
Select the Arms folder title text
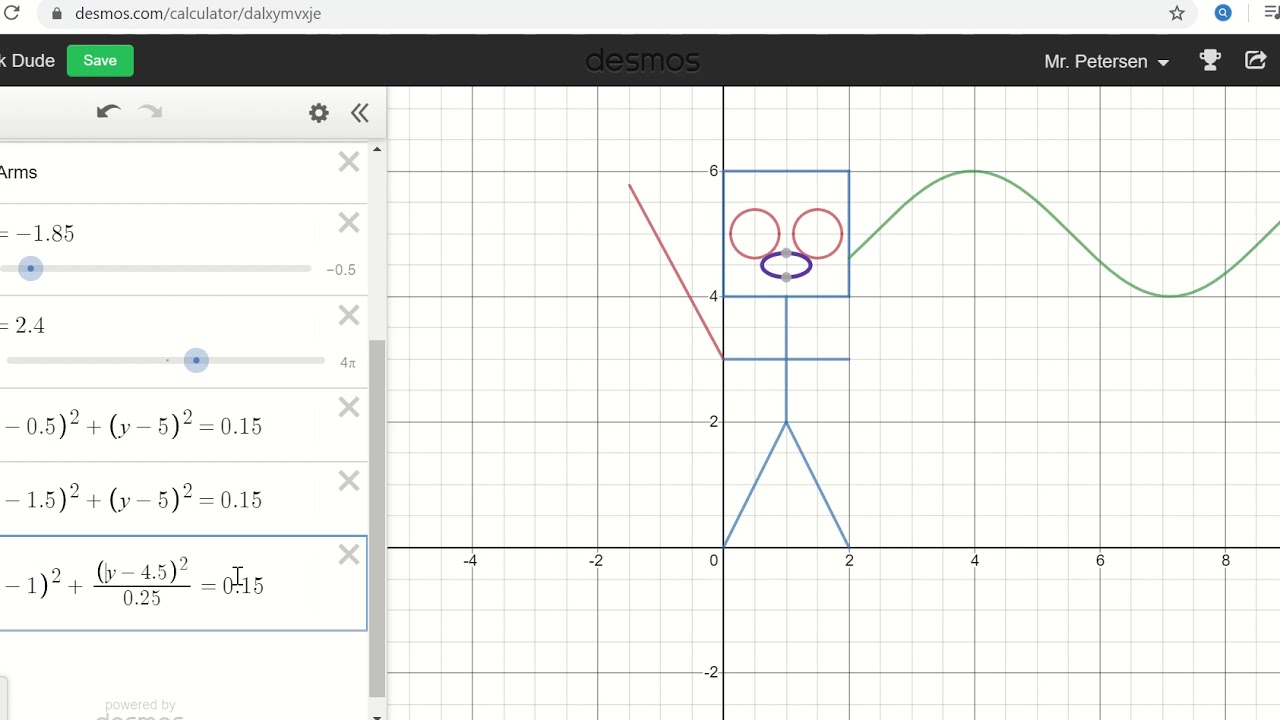click(x=18, y=172)
